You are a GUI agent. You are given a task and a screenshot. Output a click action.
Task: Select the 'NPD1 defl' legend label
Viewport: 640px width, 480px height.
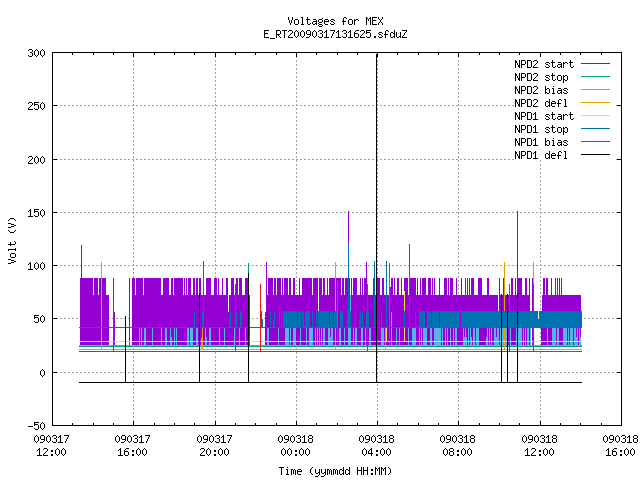[541, 156]
